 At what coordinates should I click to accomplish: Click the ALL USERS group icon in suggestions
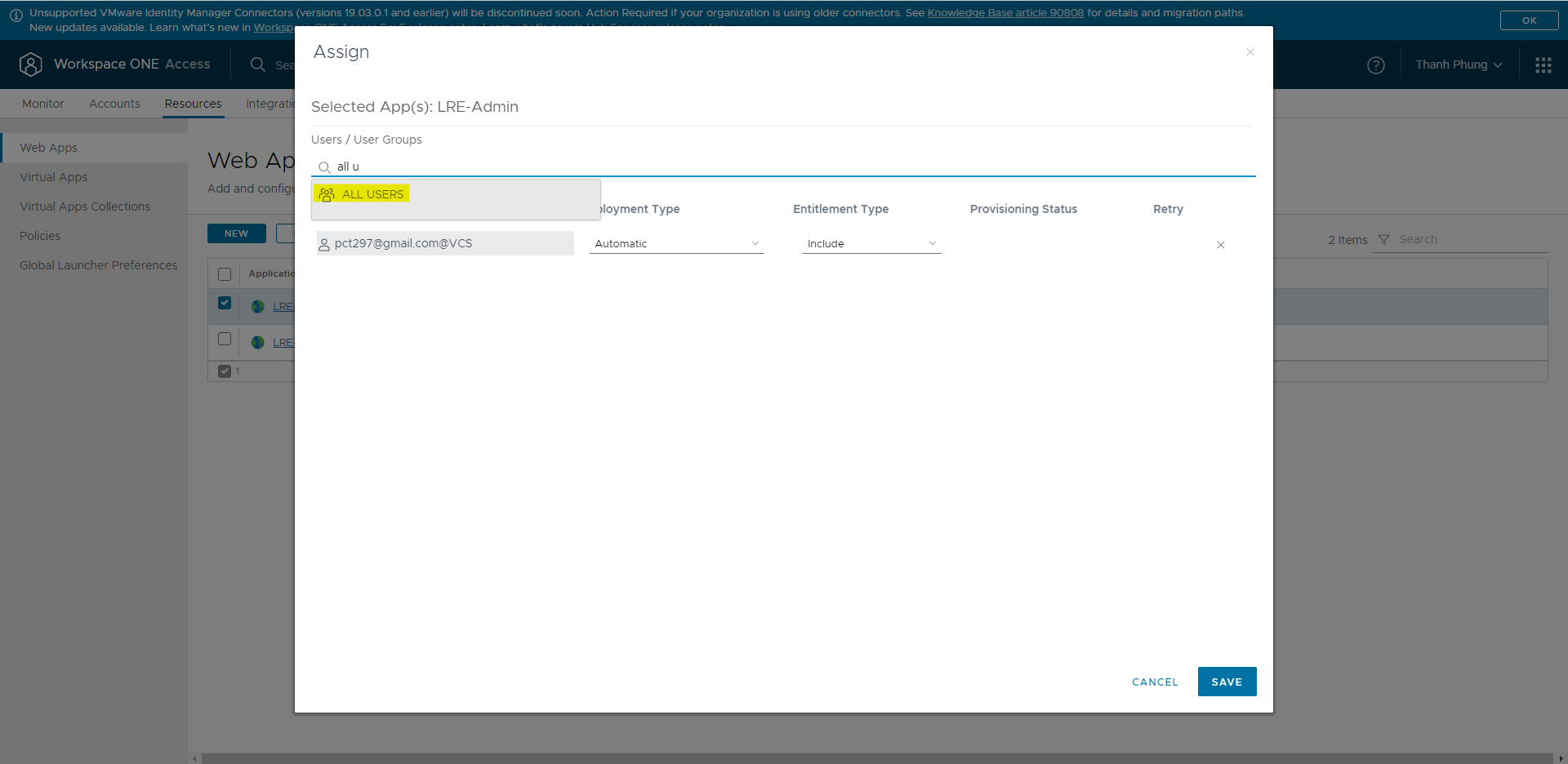point(327,194)
